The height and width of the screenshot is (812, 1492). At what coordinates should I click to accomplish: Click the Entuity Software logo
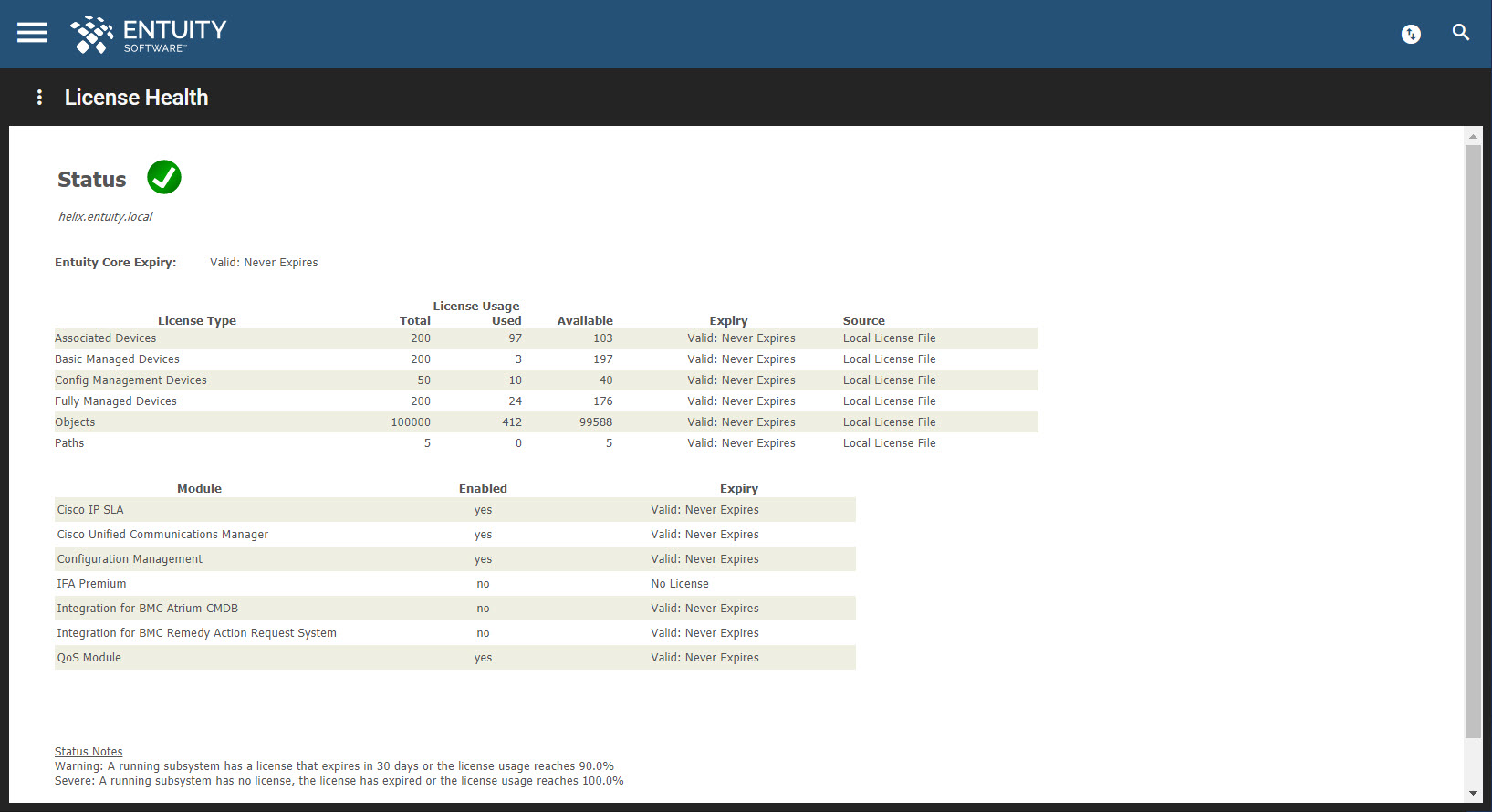[149, 35]
